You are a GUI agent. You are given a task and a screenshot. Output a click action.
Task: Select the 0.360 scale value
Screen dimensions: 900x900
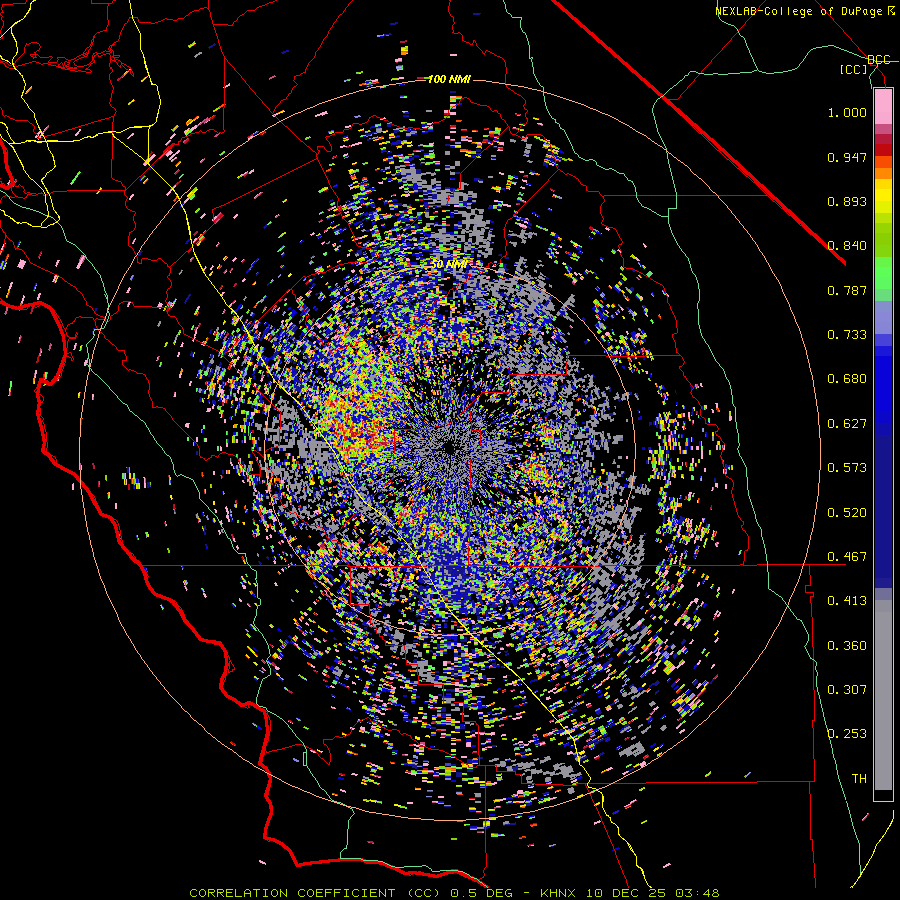coord(847,646)
